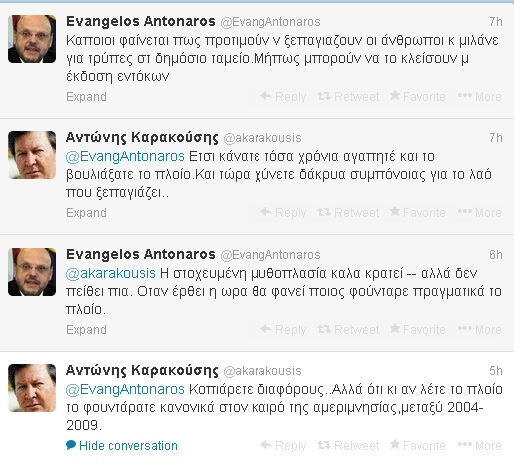Hide conversation under the last tweet

point(122,445)
